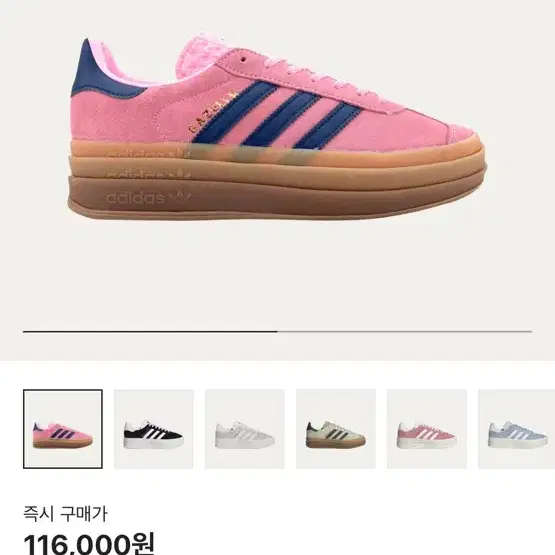Select the cream green gum-sole sneaker thumbnail
Image resolution: width=555 pixels, height=555 pixels.
[336, 429]
